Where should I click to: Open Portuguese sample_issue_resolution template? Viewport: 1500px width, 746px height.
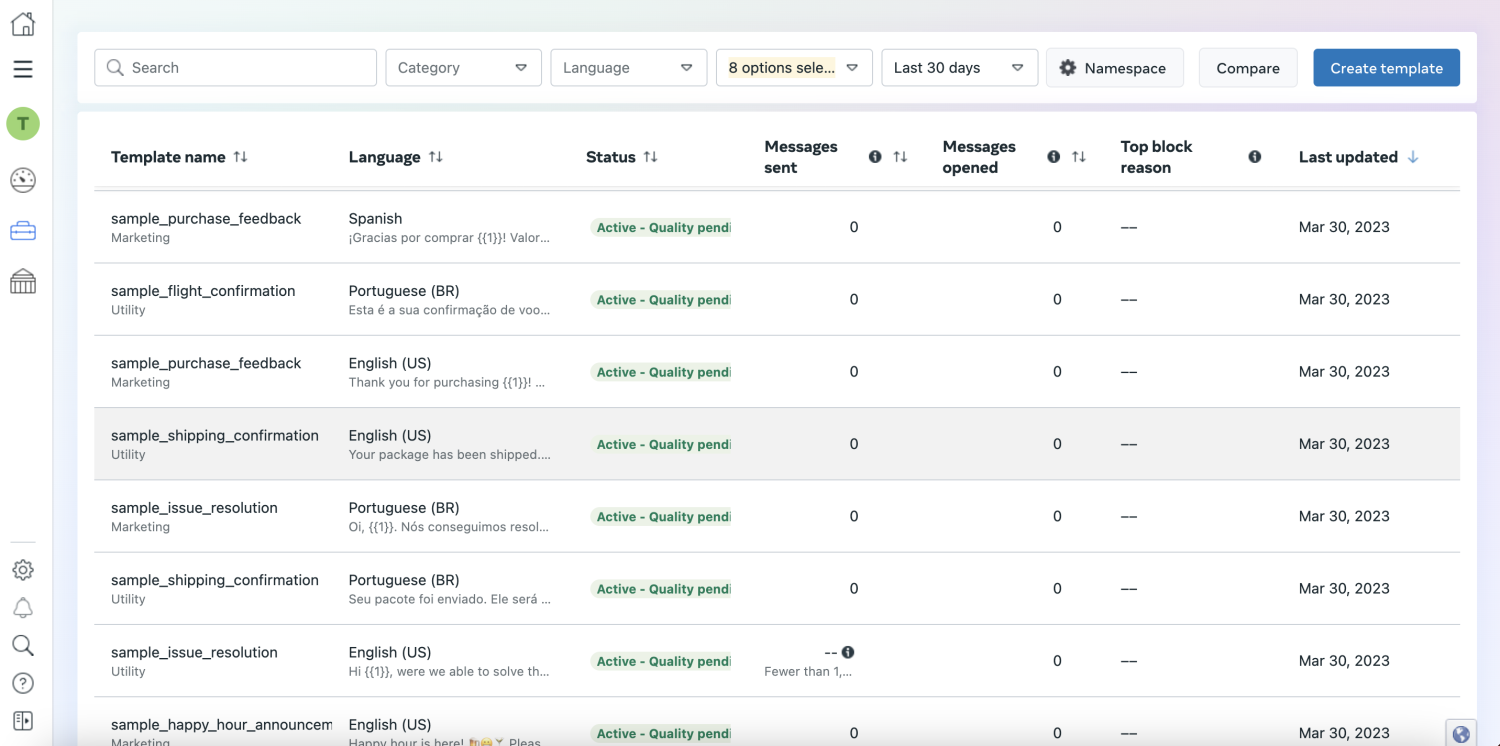[x=194, y=508]
